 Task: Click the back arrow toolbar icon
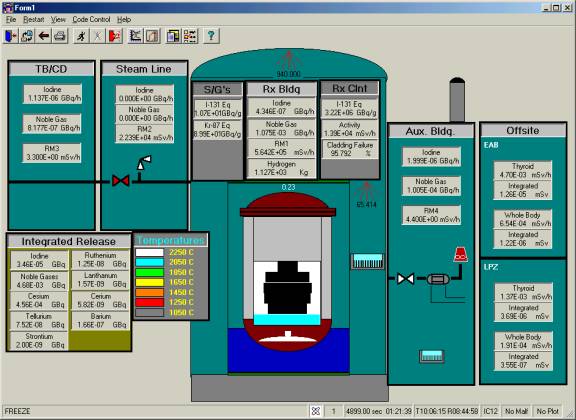44,36
